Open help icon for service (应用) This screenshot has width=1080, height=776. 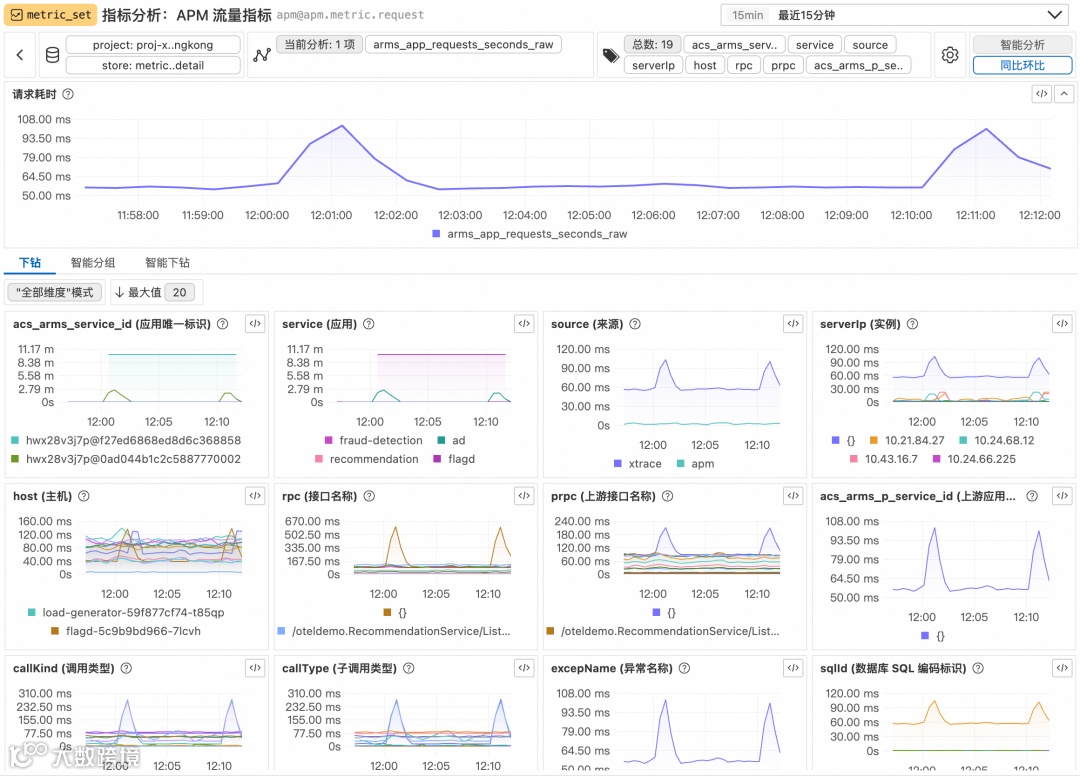coord(368,324)
